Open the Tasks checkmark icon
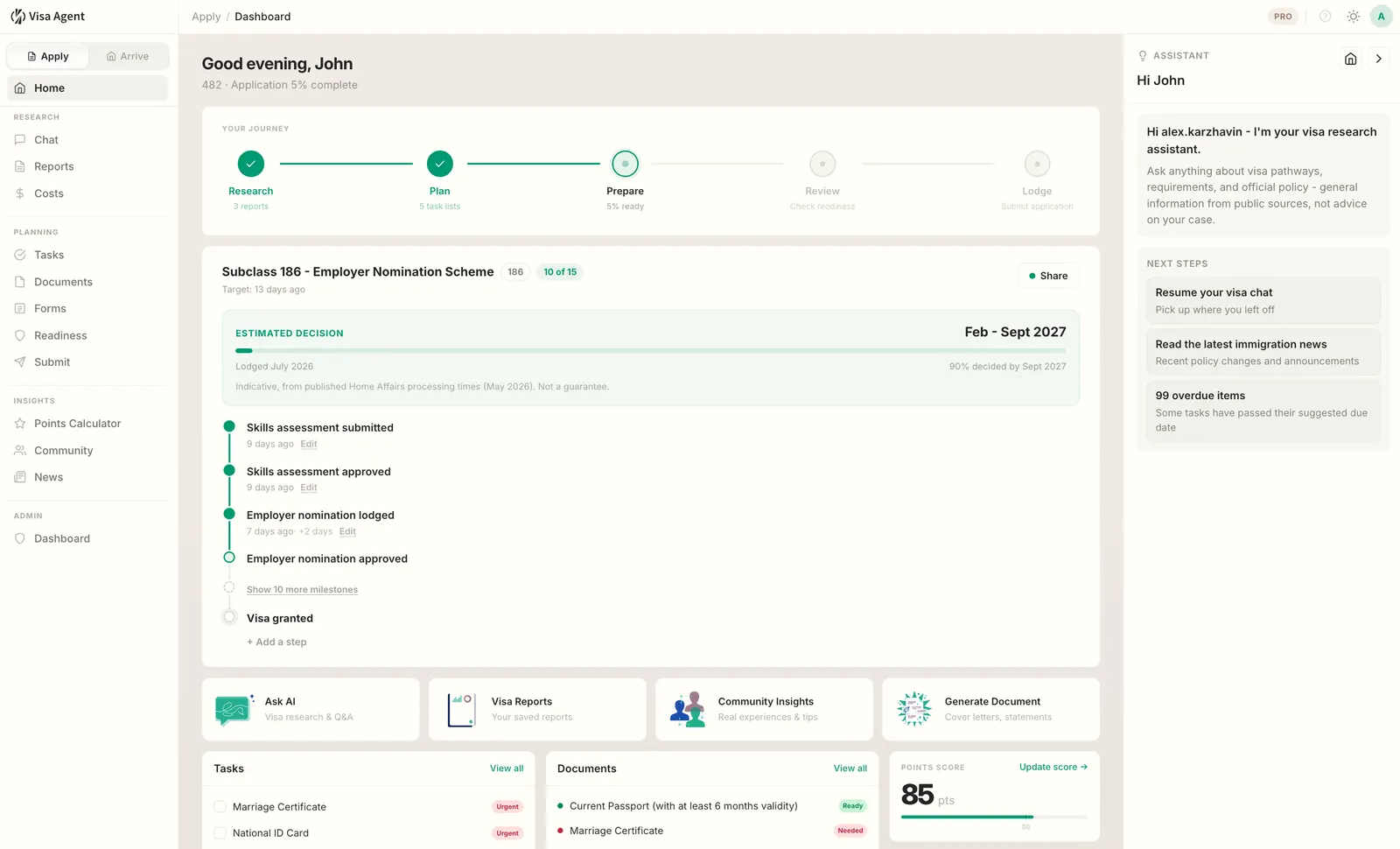 [x=20, y=255]
